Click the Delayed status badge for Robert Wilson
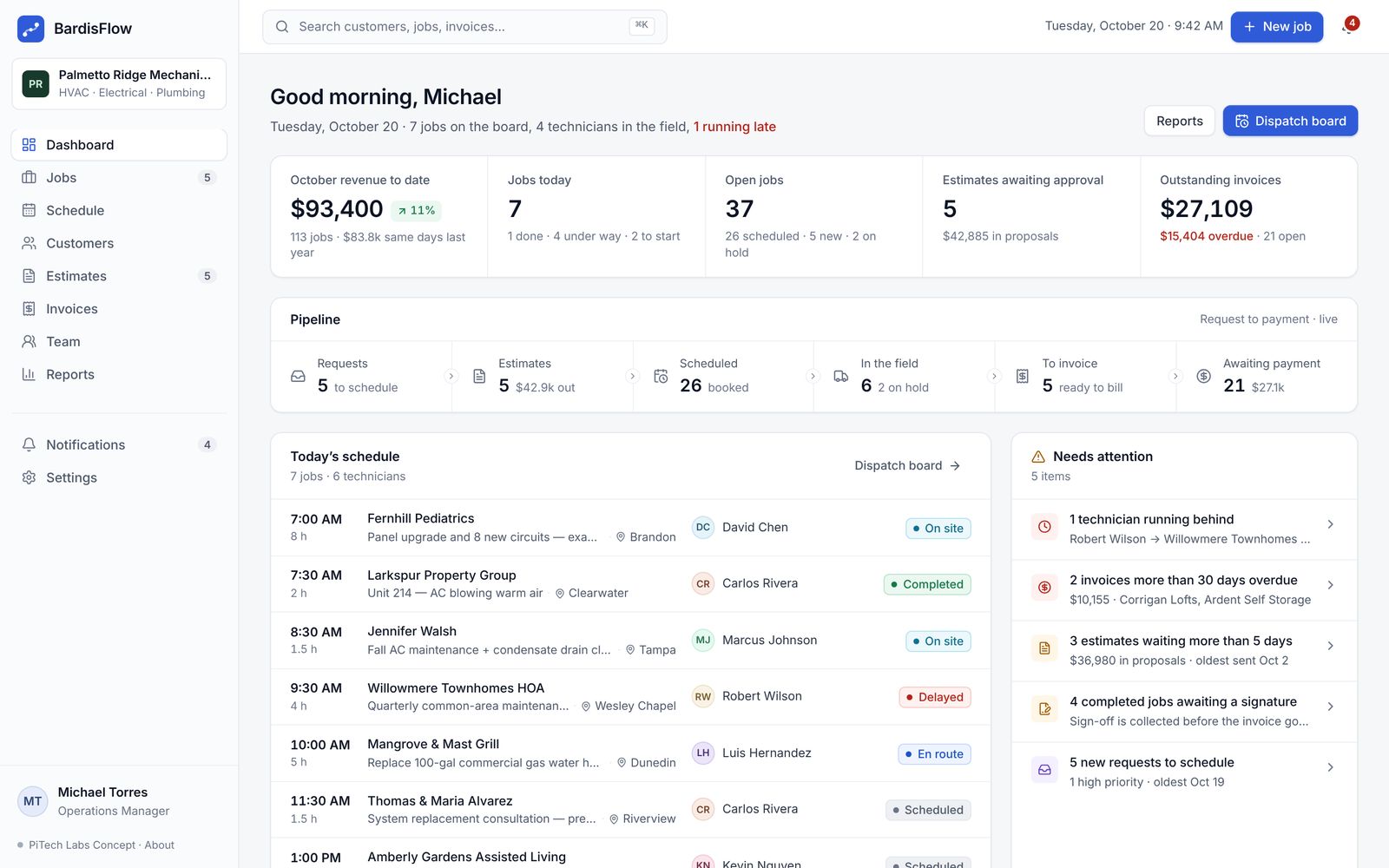 tap(935, 697)
